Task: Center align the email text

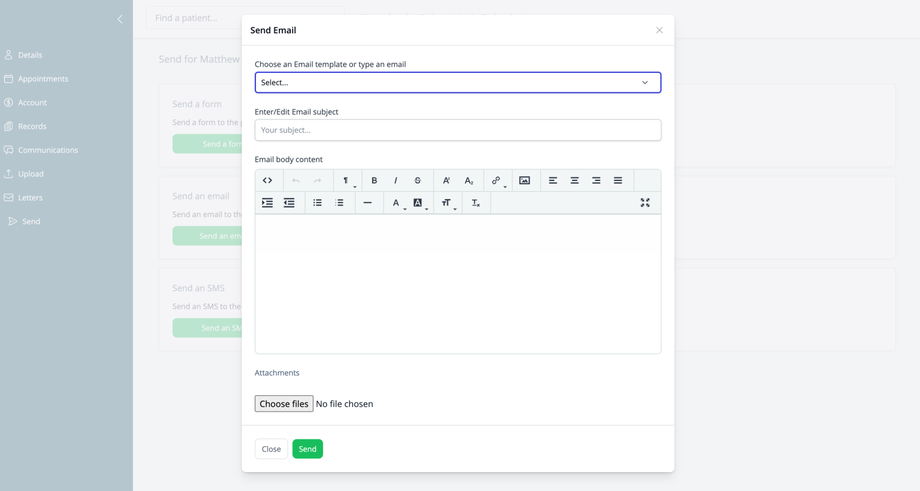Action: tap(574, 181)
